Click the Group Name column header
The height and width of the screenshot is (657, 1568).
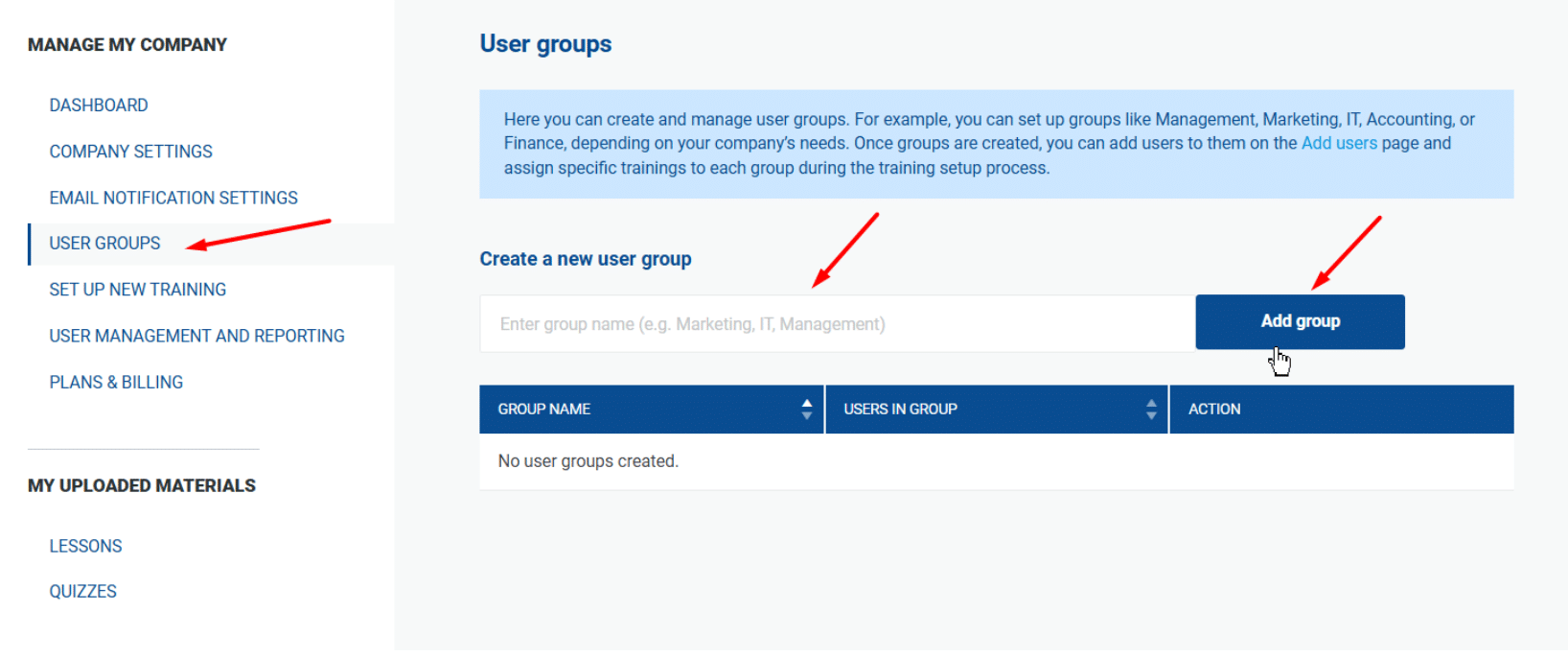click(652, 410)
